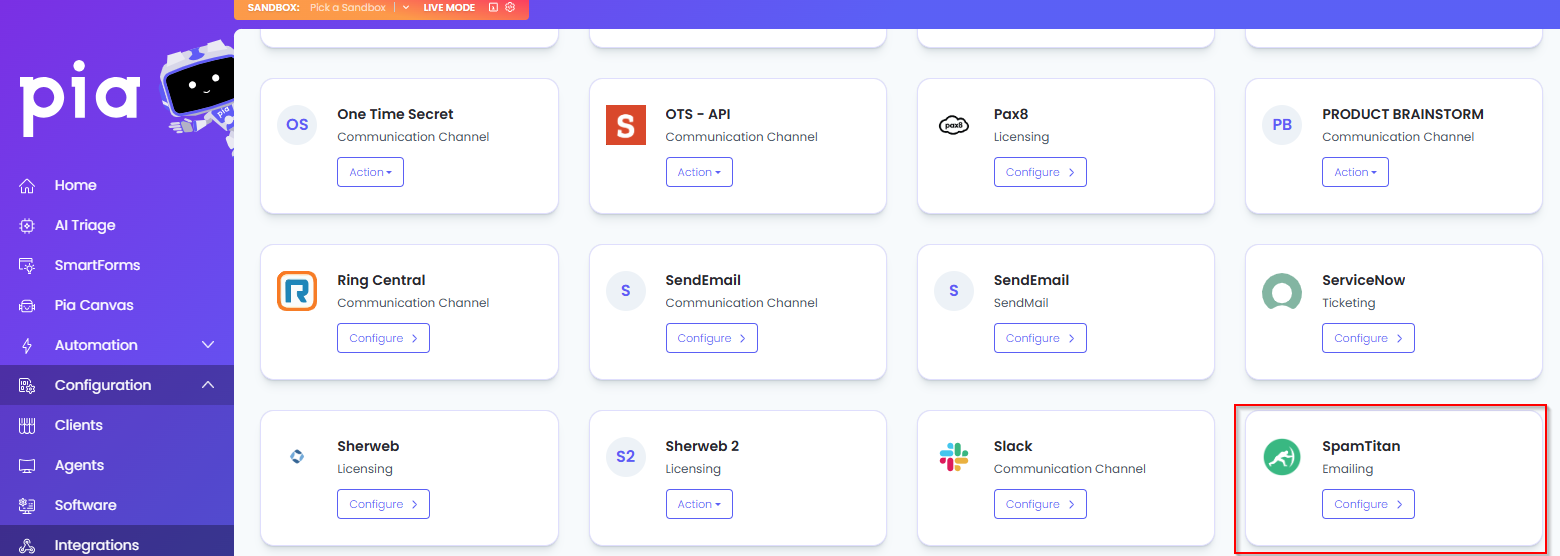The width and height of the screenshot is (1560, 556).
Task: Open One Time Secret Action dropdown
Action: point(370,172)
